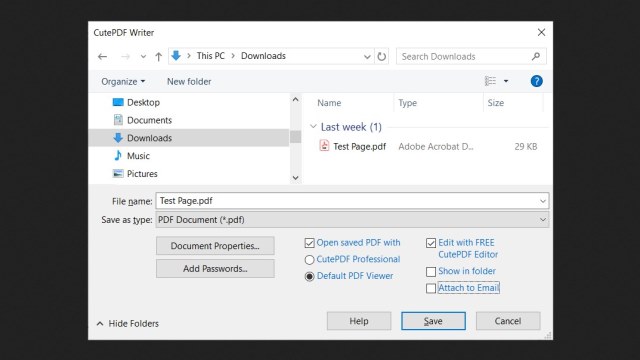Image resolution: width=640 pixels, height=360 pixels.
Task: Click the Test Page.pdf Acrobat icon
Action: pos(324,145)
